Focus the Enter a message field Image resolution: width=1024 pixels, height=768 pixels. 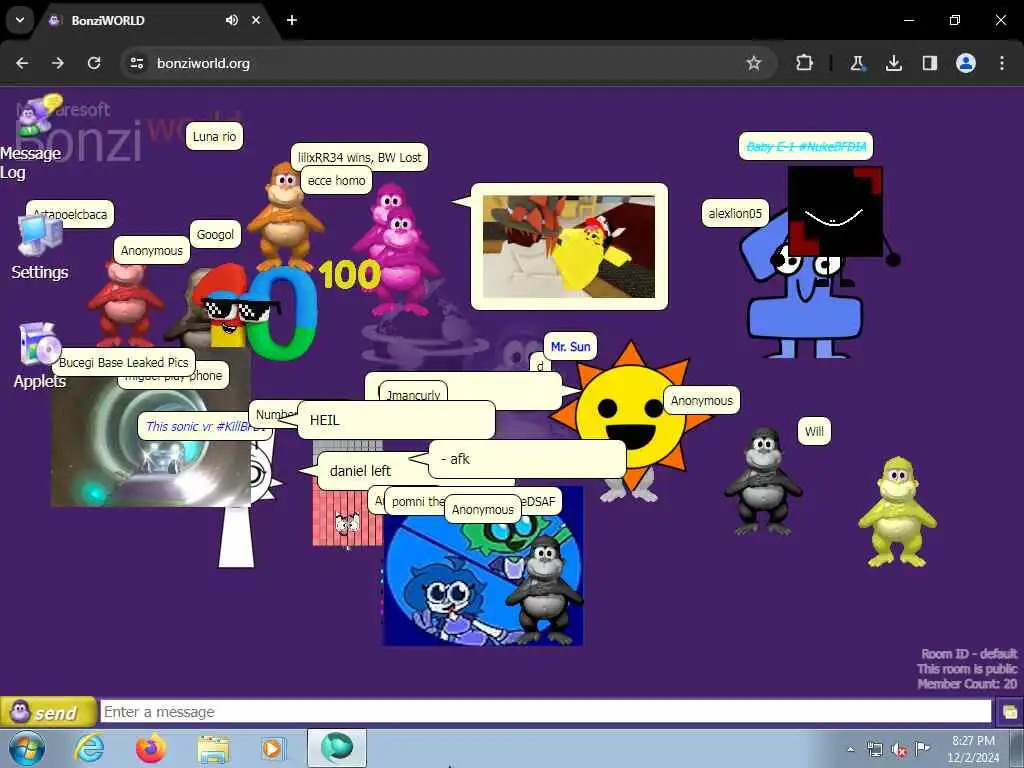coord(545,712)
